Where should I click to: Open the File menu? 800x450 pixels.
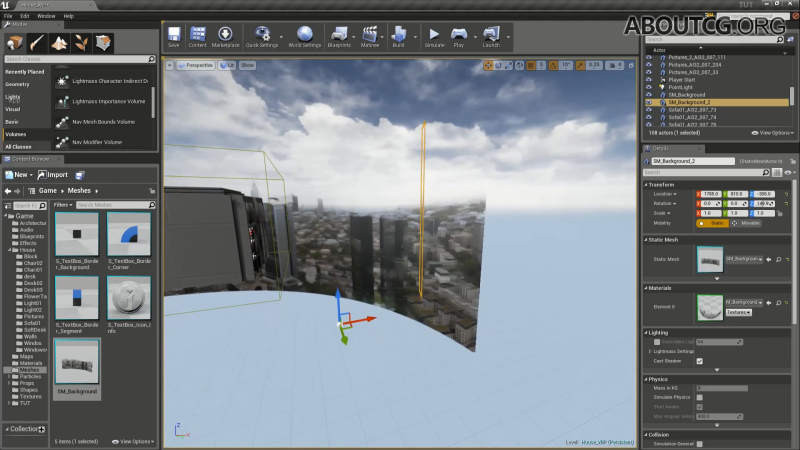click(8, 16)
